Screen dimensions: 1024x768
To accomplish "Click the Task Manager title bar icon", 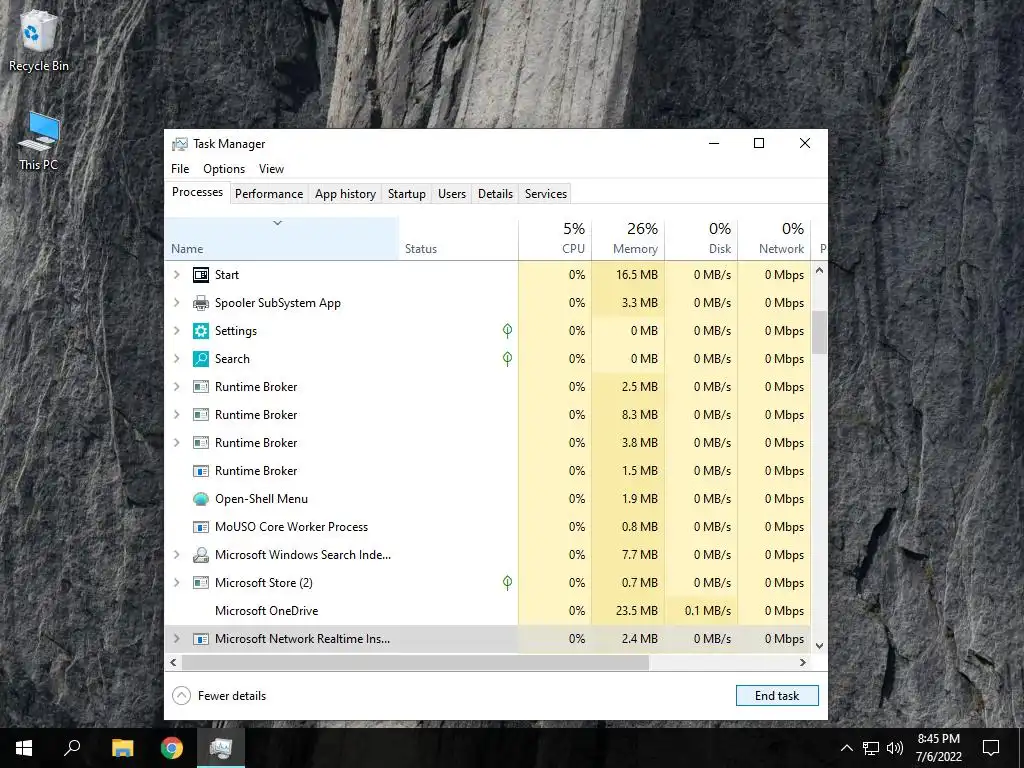I will (180, 144).
